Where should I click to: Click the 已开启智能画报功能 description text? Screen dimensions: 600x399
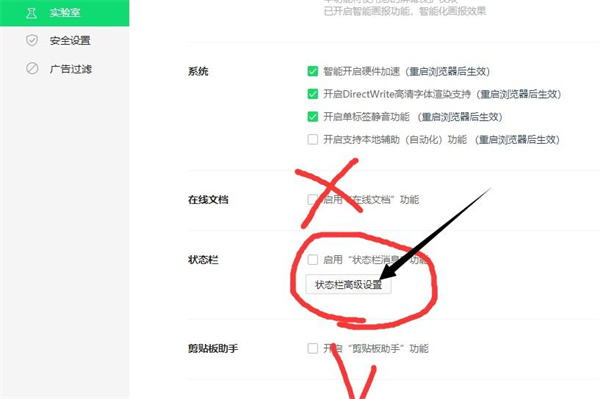pyautogui.click(x=405, y=11)
